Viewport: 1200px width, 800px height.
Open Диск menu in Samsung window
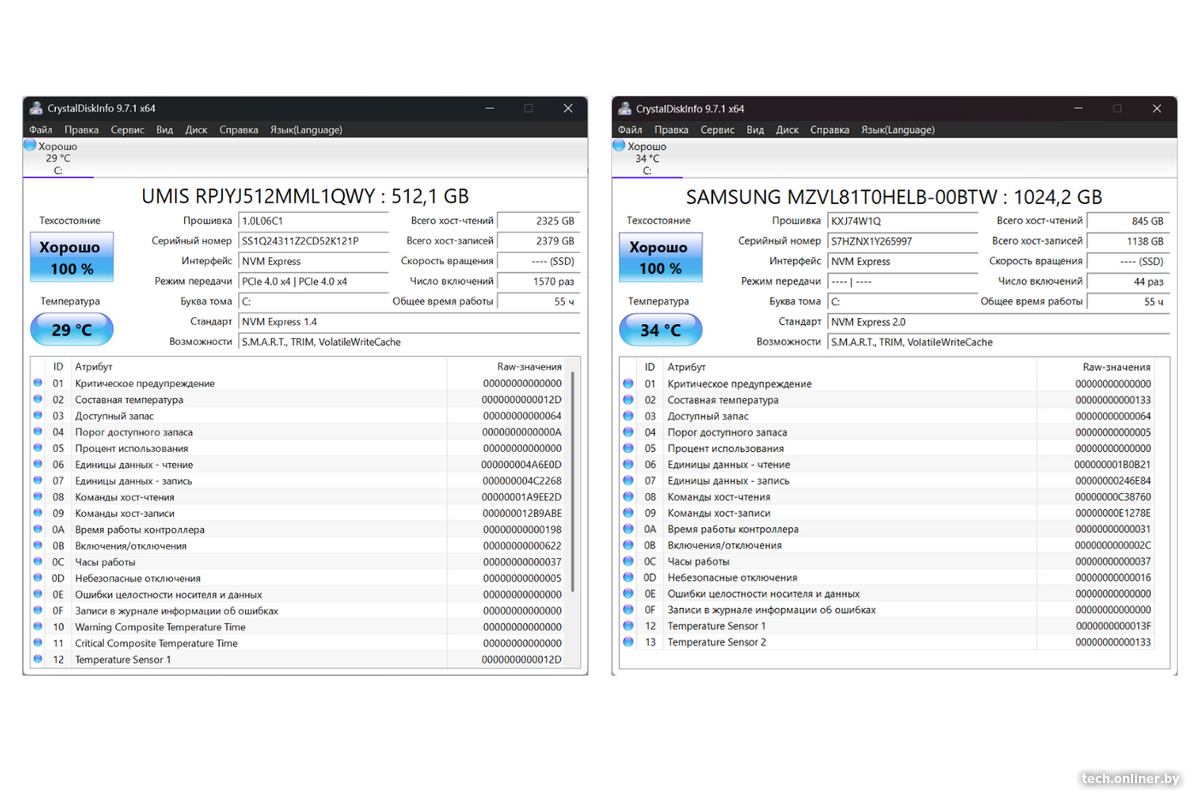pyautogui.click(x=787, y=129)
